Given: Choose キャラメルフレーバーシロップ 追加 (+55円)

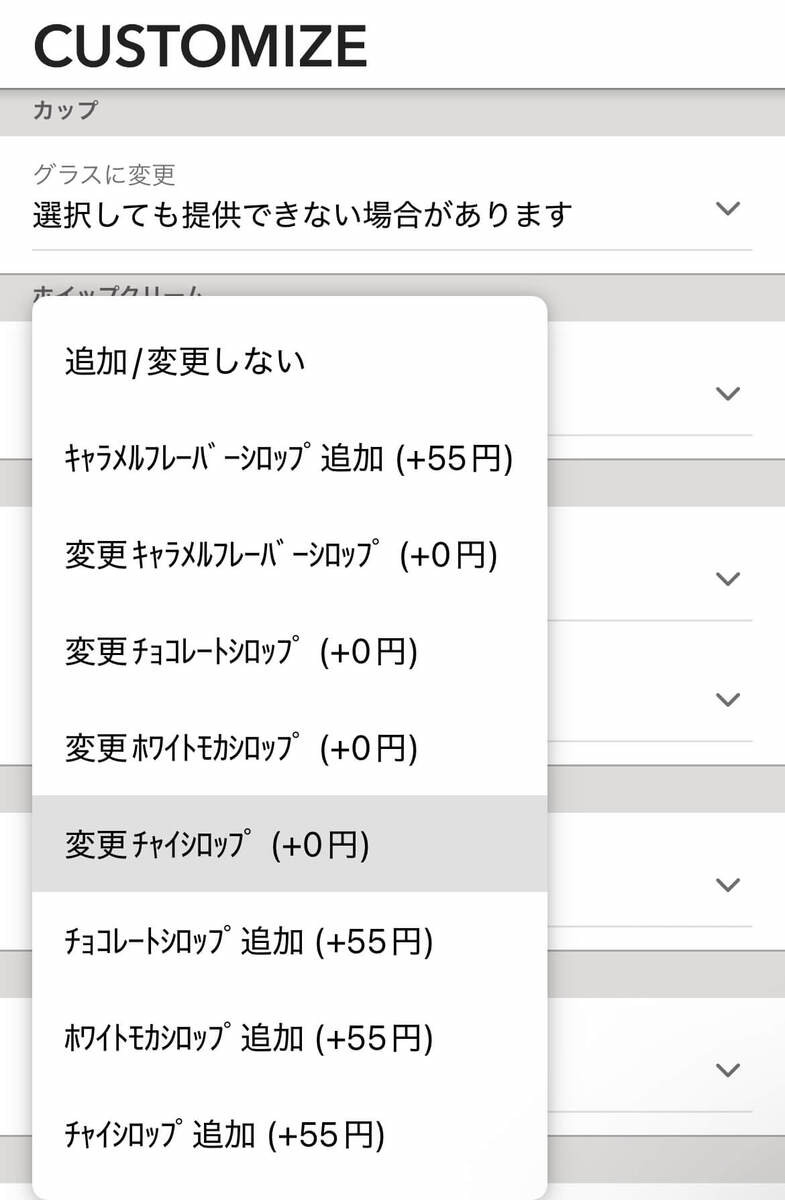Looking at the screenshot, I should tap(288, 459).
